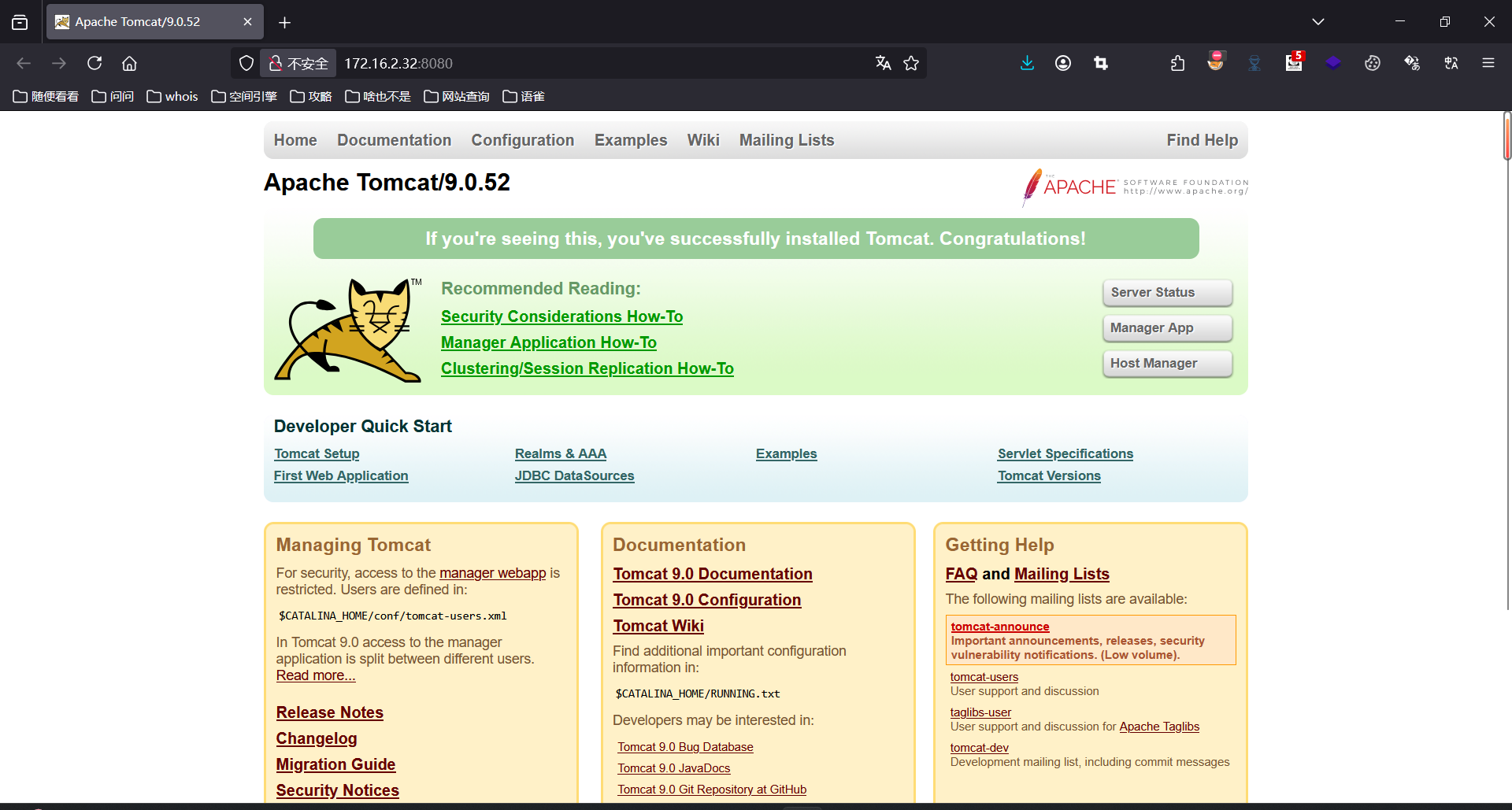Screen dimensions: 1512x810
Task: Click the purple diamond extension icon
Action: 1333,63
